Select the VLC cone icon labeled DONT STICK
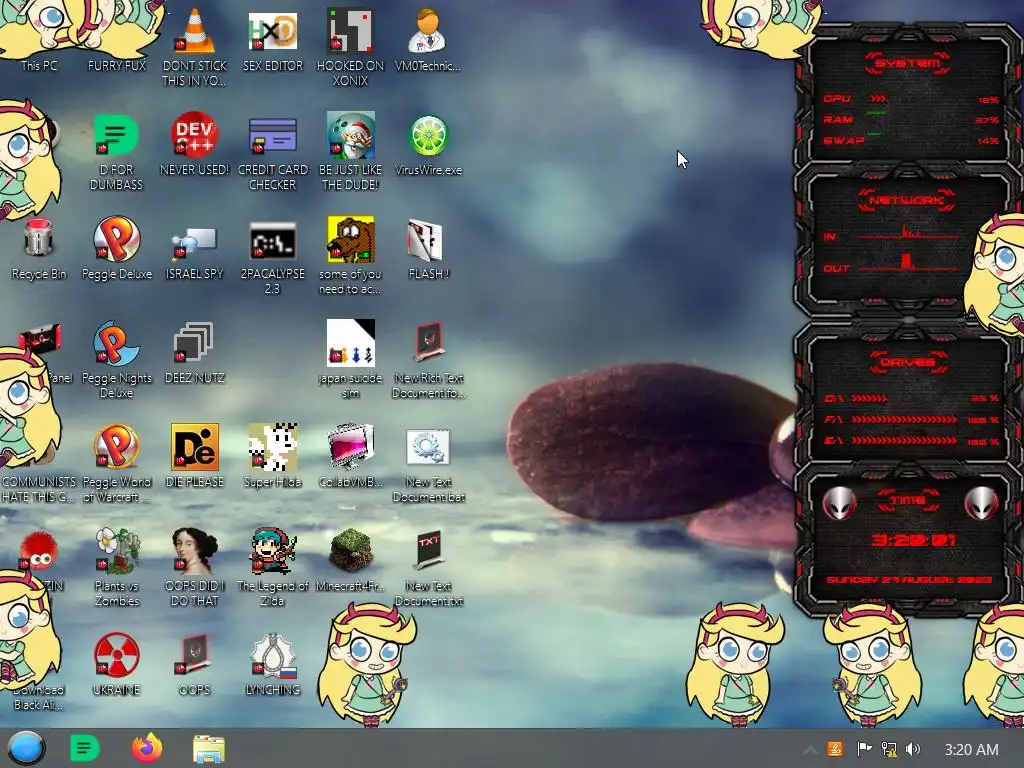This screenshot has width=1024, height=768. [195, 47]
